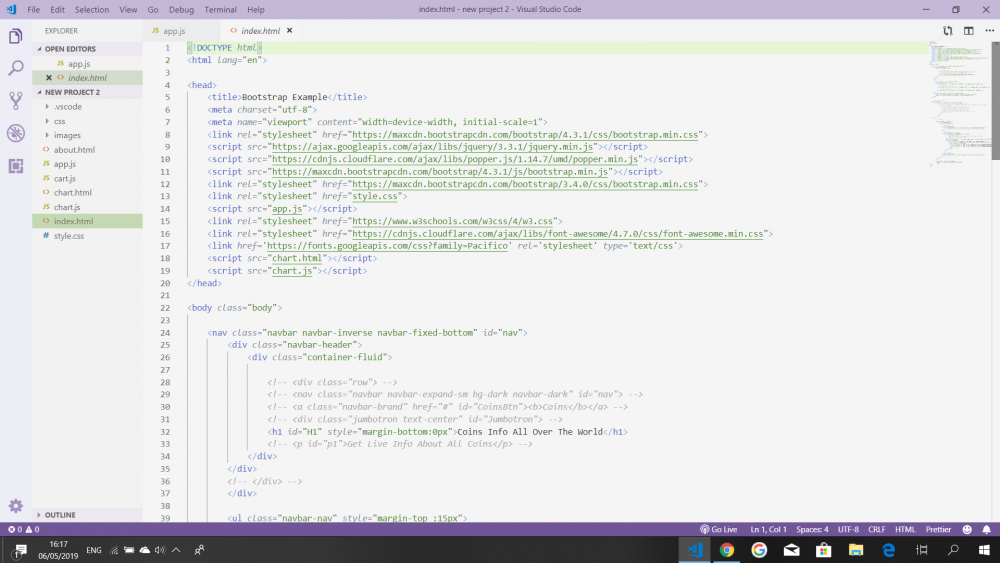Open Chrome from the taskbar
This screenshot has width=1000, height=563.
(727, 550)
